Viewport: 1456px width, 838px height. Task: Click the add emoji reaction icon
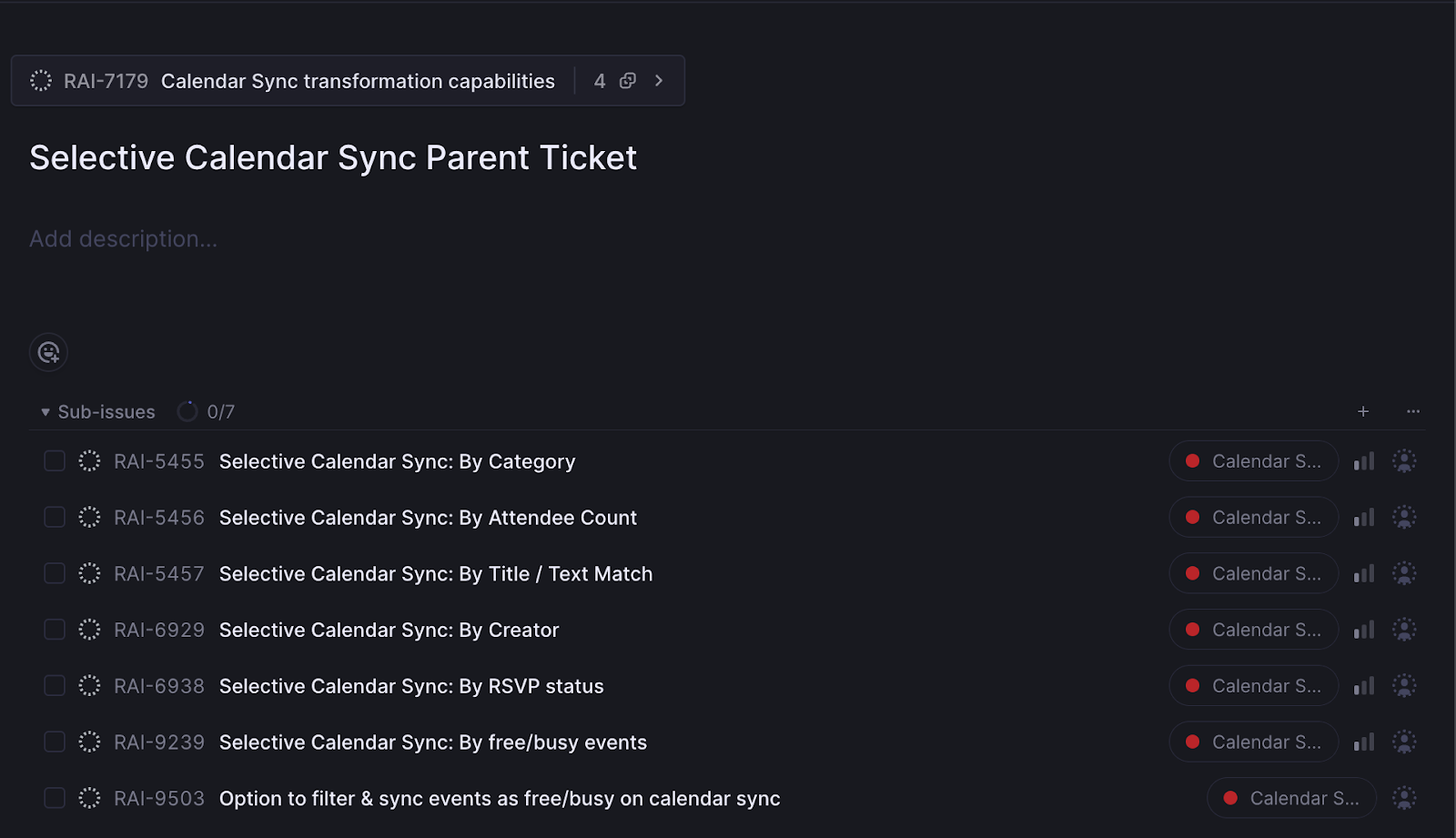tap(48, 352)
